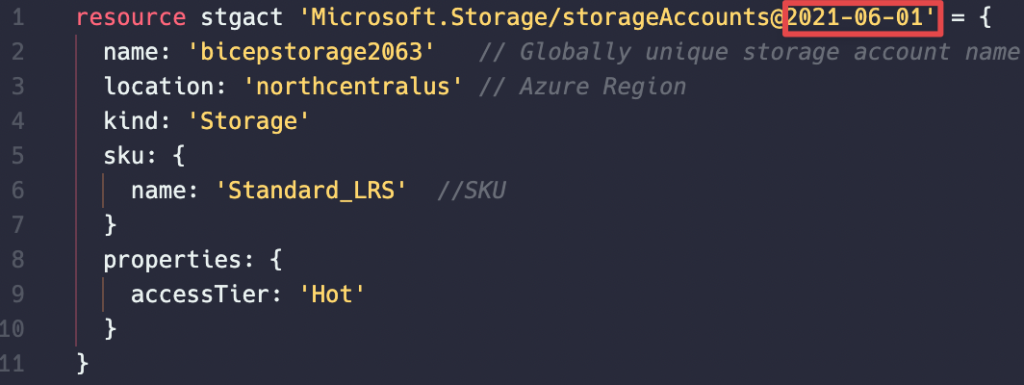Select the 'bicepstorage2063' name value
This screenshot has width=1024, height=385.
click(x=312, y=52)
